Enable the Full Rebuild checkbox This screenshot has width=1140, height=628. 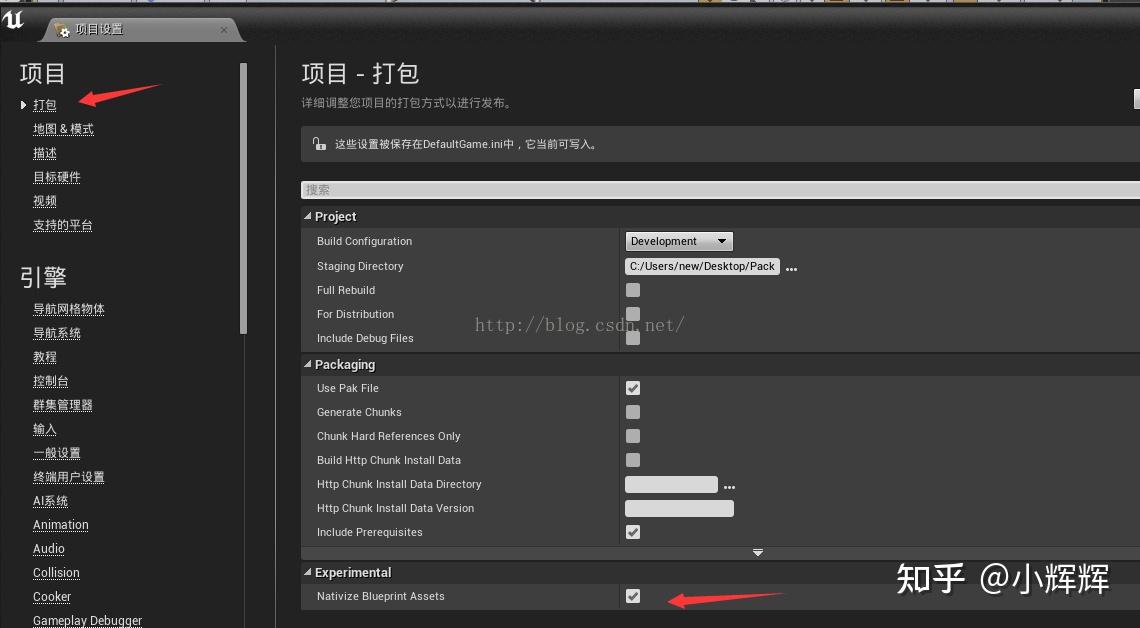click(x=633, y=290)
